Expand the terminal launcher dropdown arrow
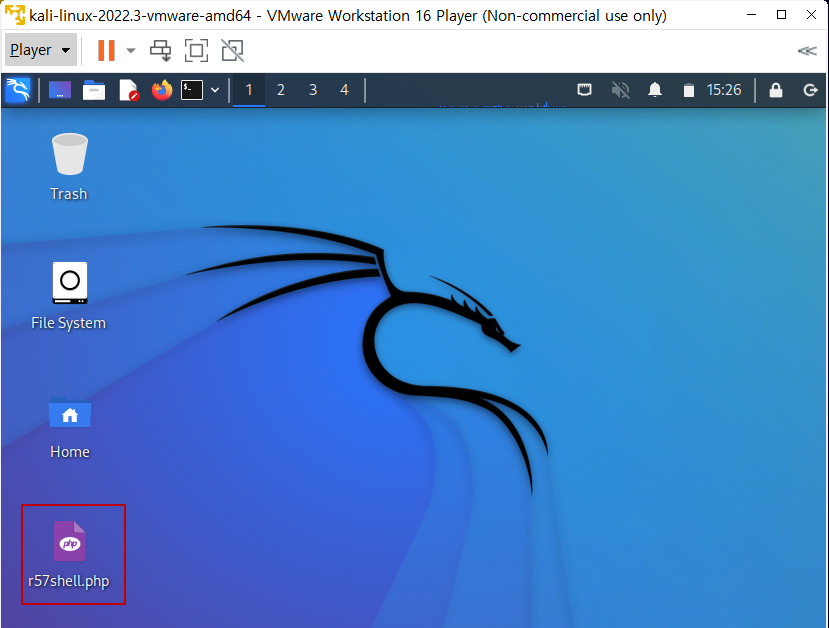This screenshot has height=628, width=829. 215,90
